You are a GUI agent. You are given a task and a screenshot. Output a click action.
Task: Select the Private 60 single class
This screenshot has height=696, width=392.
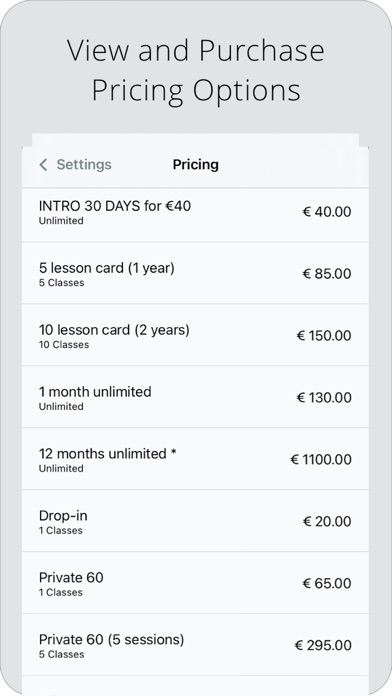pos(195,583)
